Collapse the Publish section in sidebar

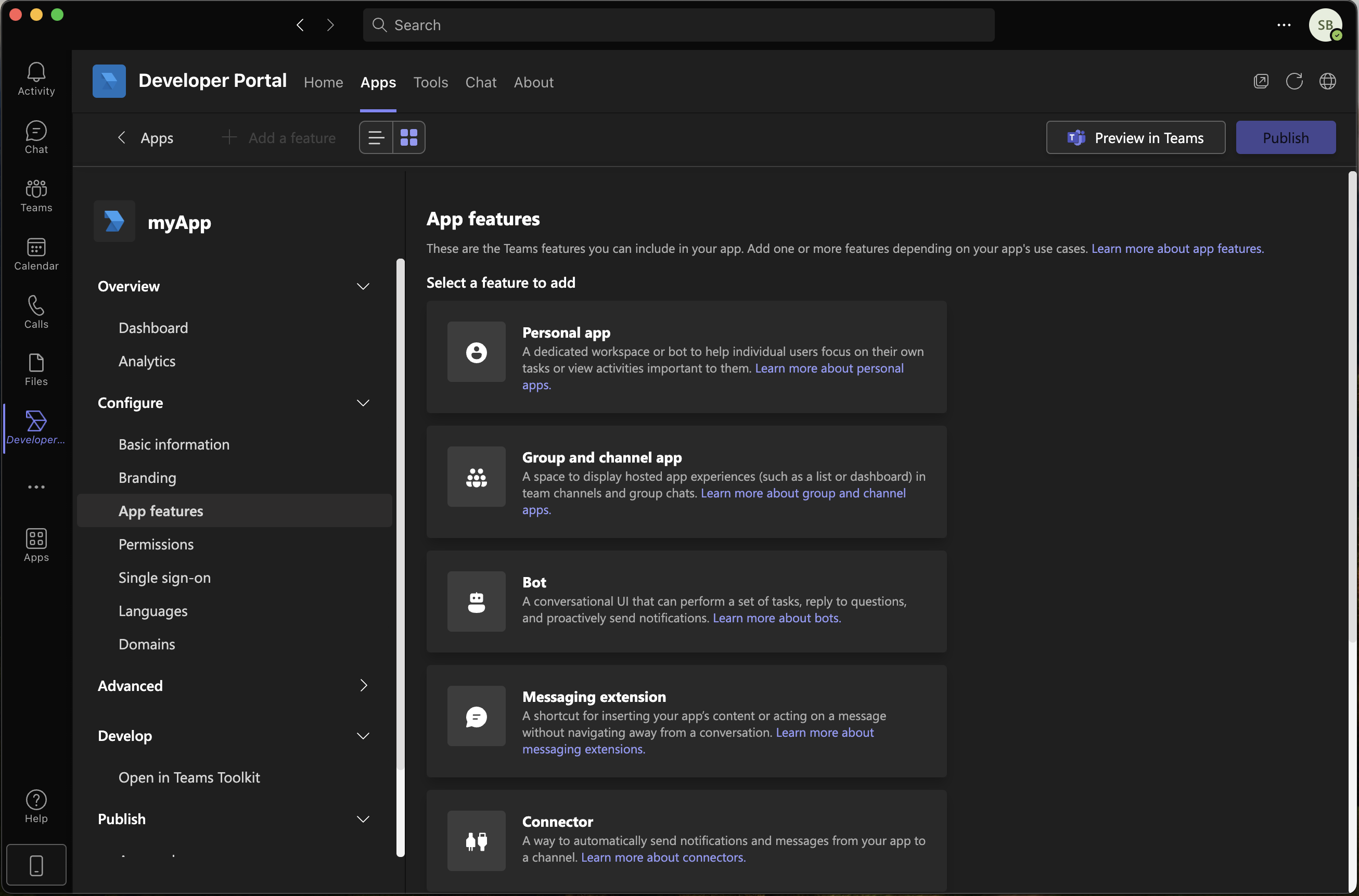tap(363, 819)
